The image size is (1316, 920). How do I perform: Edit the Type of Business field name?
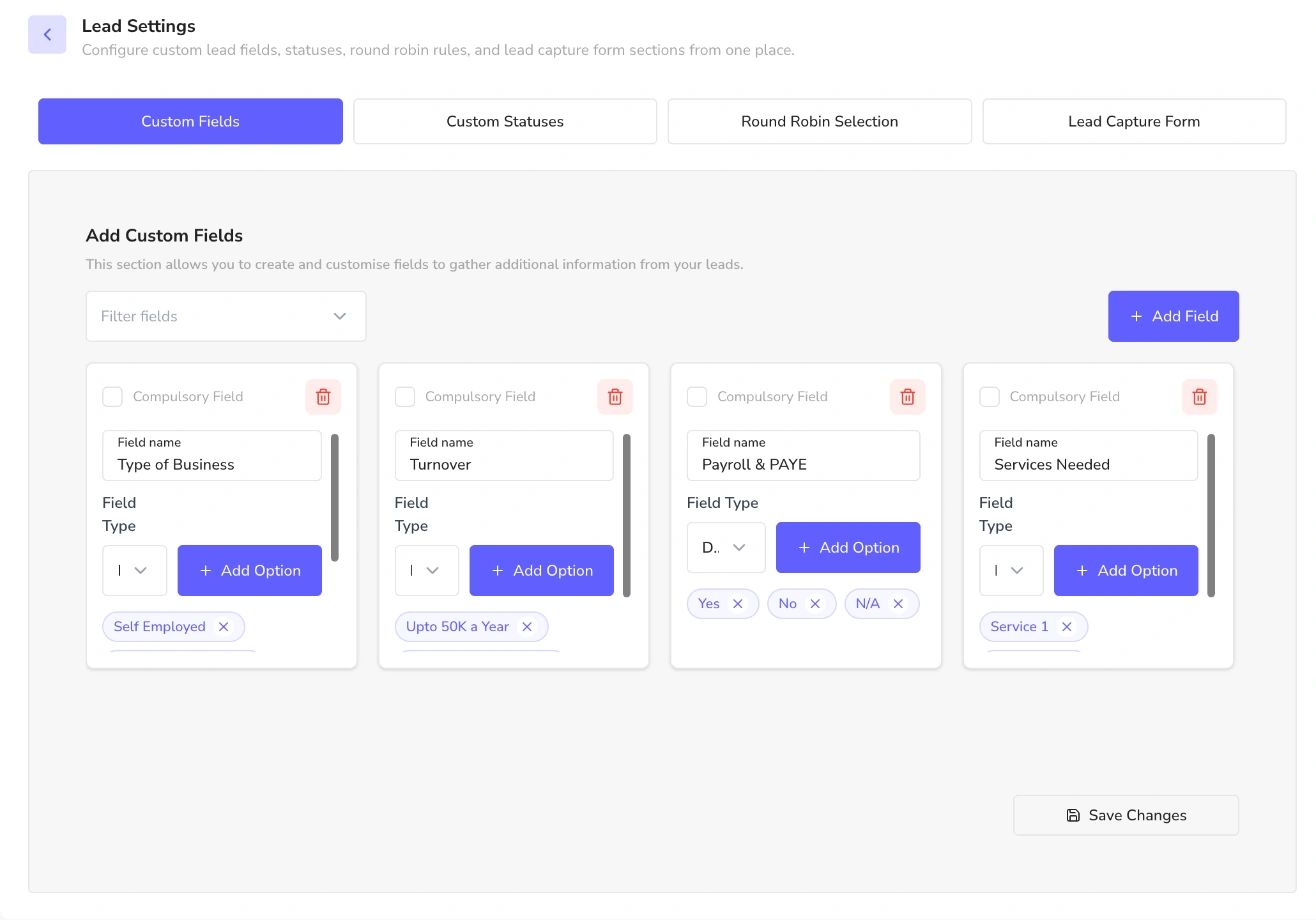(212, 456)
